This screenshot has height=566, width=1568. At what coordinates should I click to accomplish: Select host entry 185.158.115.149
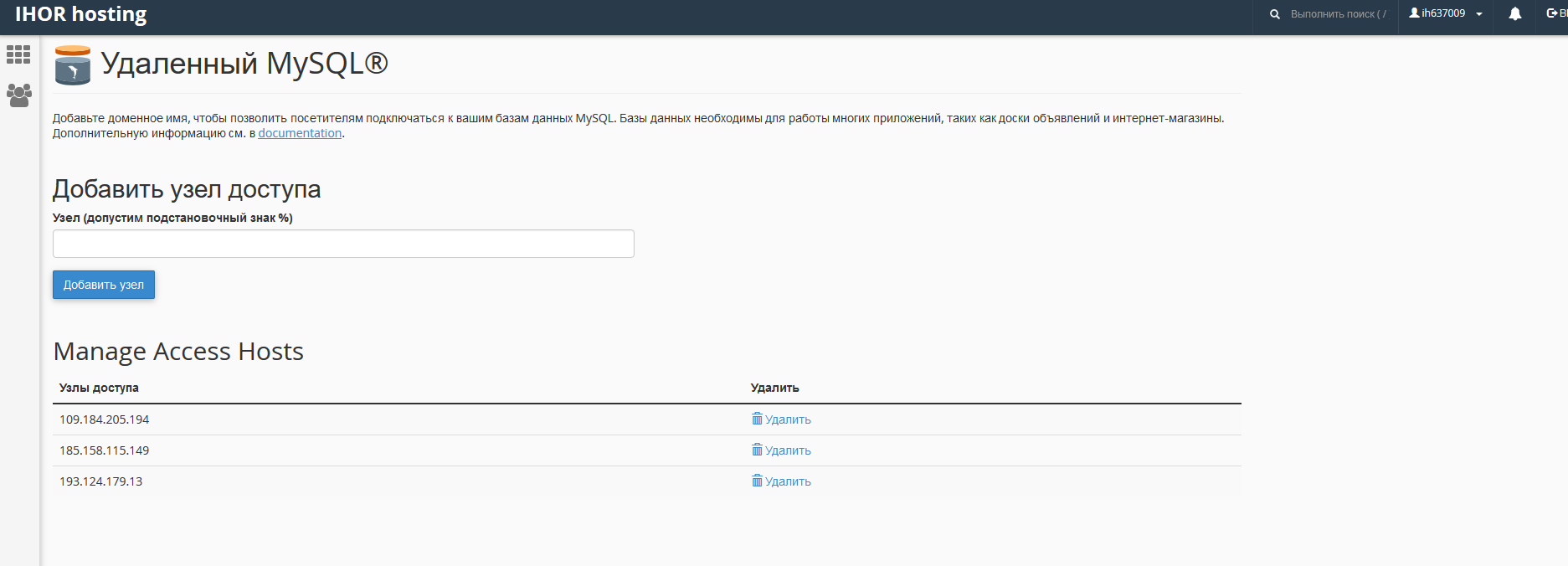[x=104, y=450]
